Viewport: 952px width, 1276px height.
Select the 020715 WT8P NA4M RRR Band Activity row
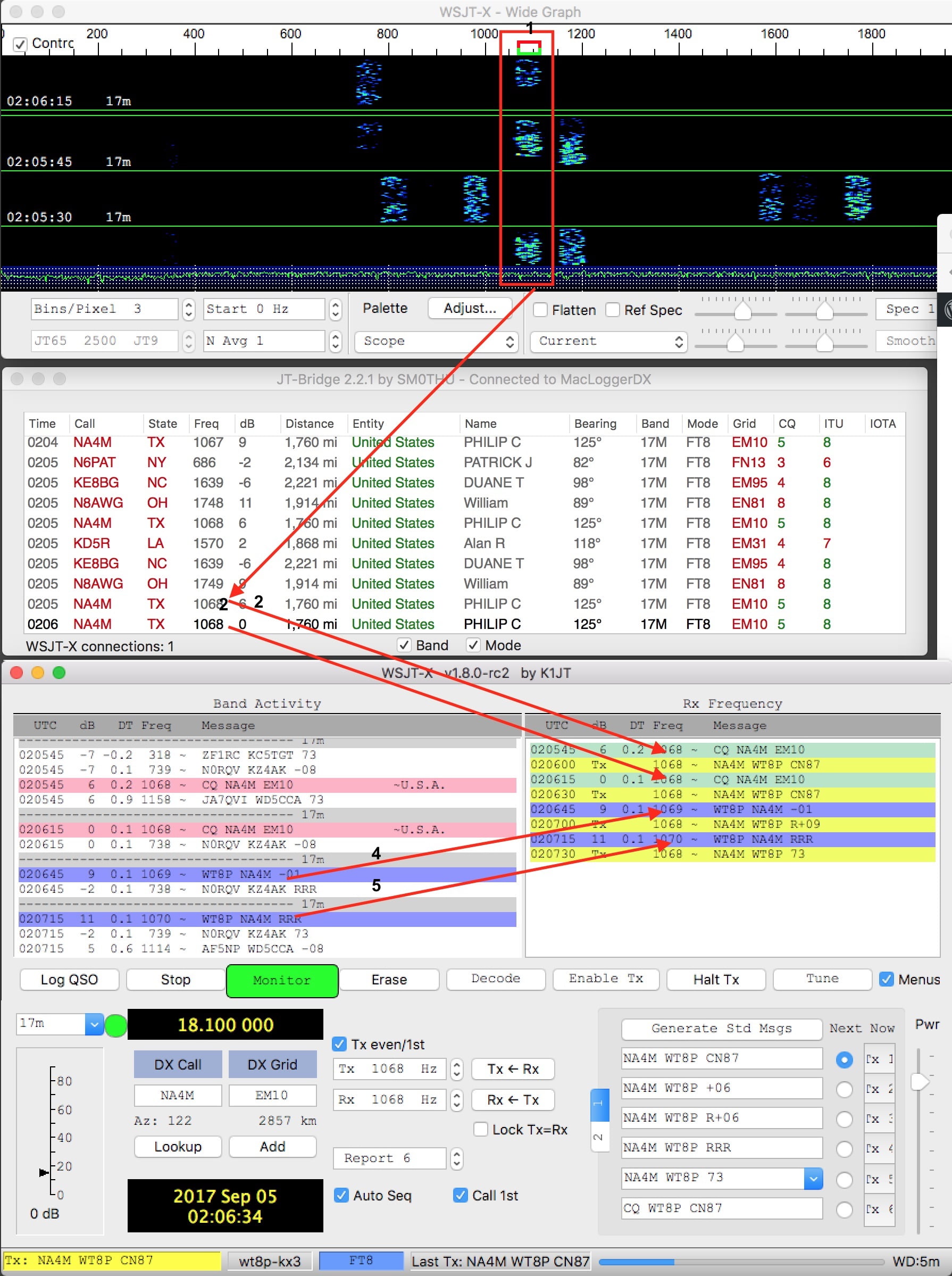click(x=267, y=918)
